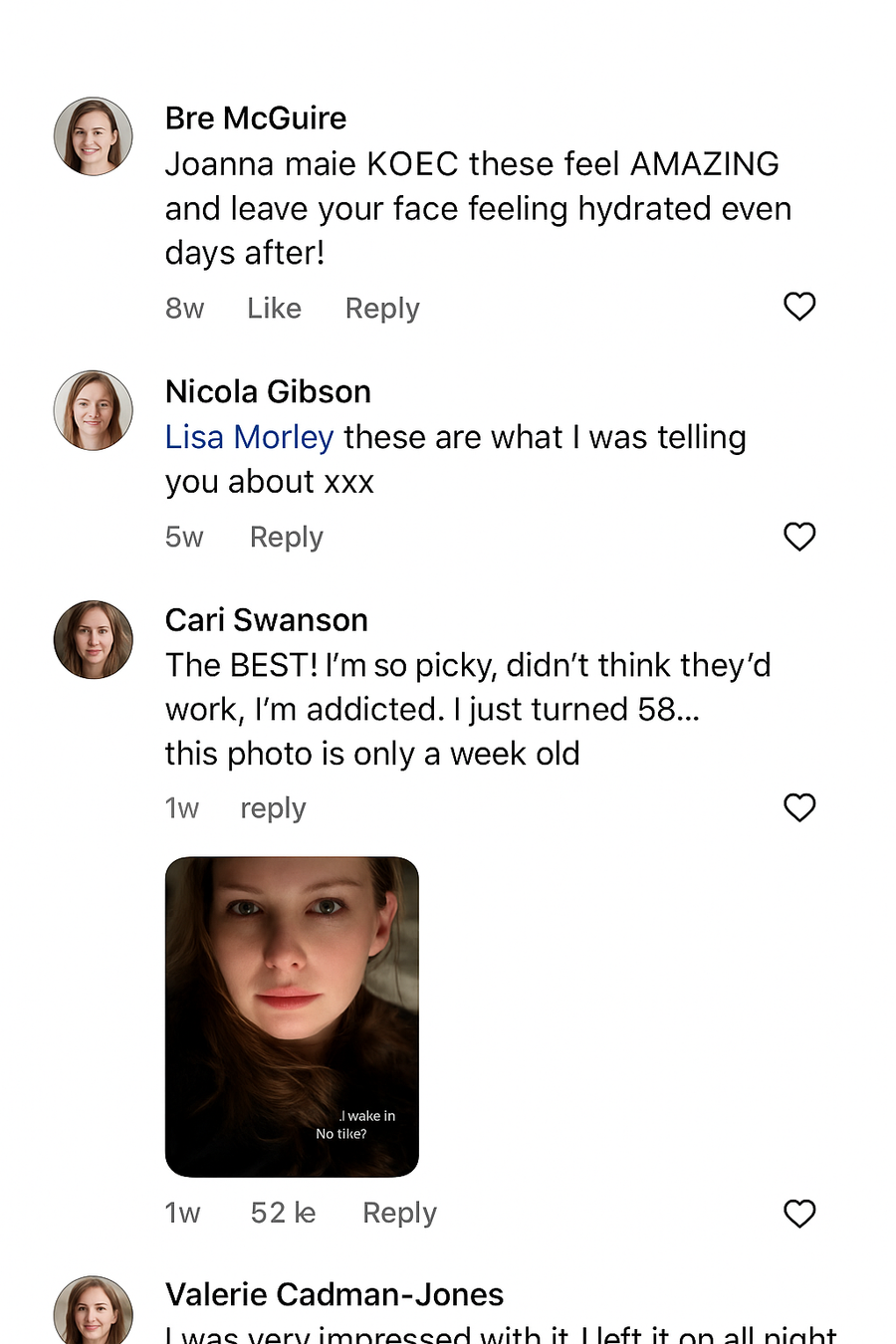
Task: Reply to Nicola Gibson's comment
Action: [286, 537]
